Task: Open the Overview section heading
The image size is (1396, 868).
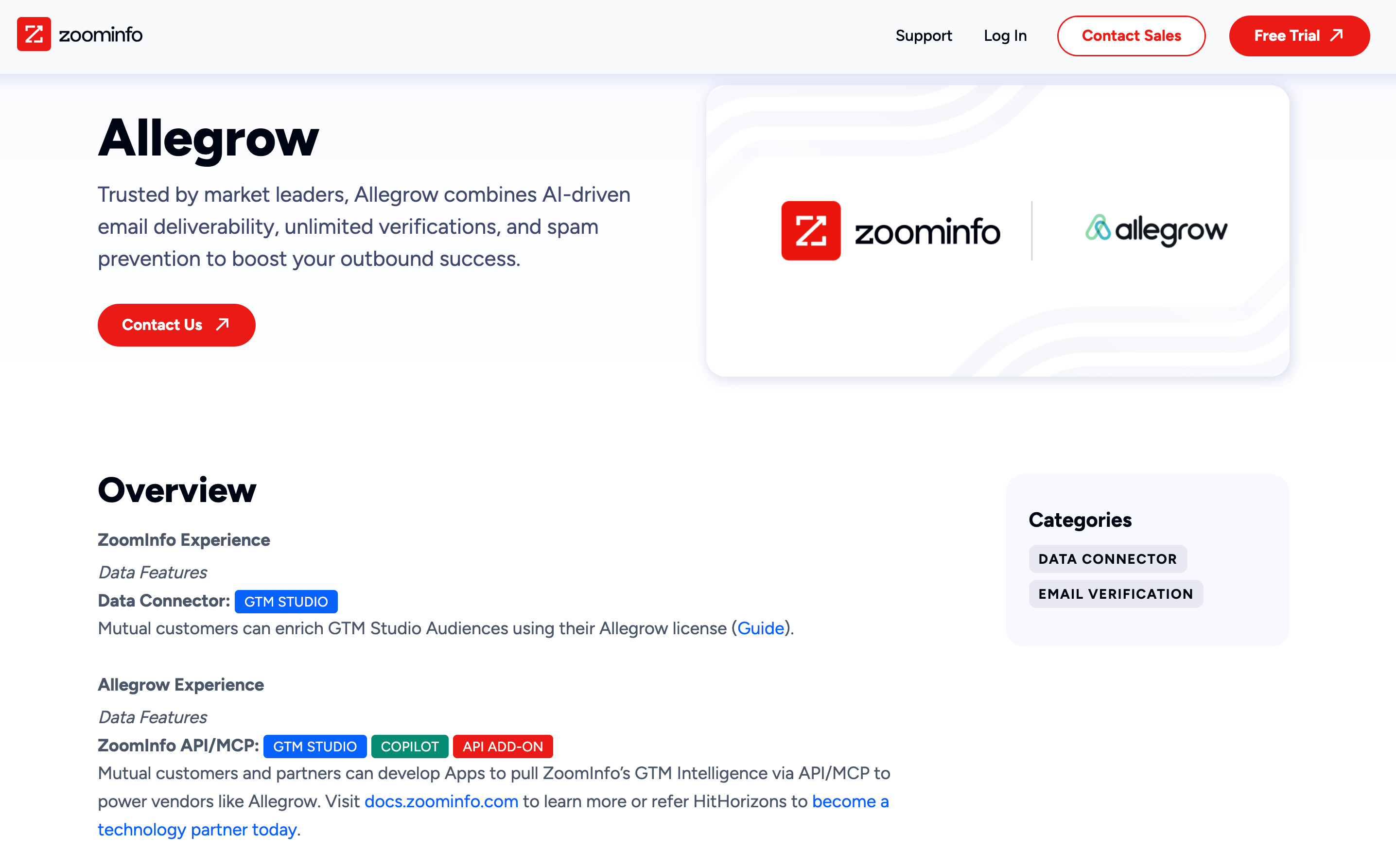Action: pyautogui.click(x=177, y=490)
